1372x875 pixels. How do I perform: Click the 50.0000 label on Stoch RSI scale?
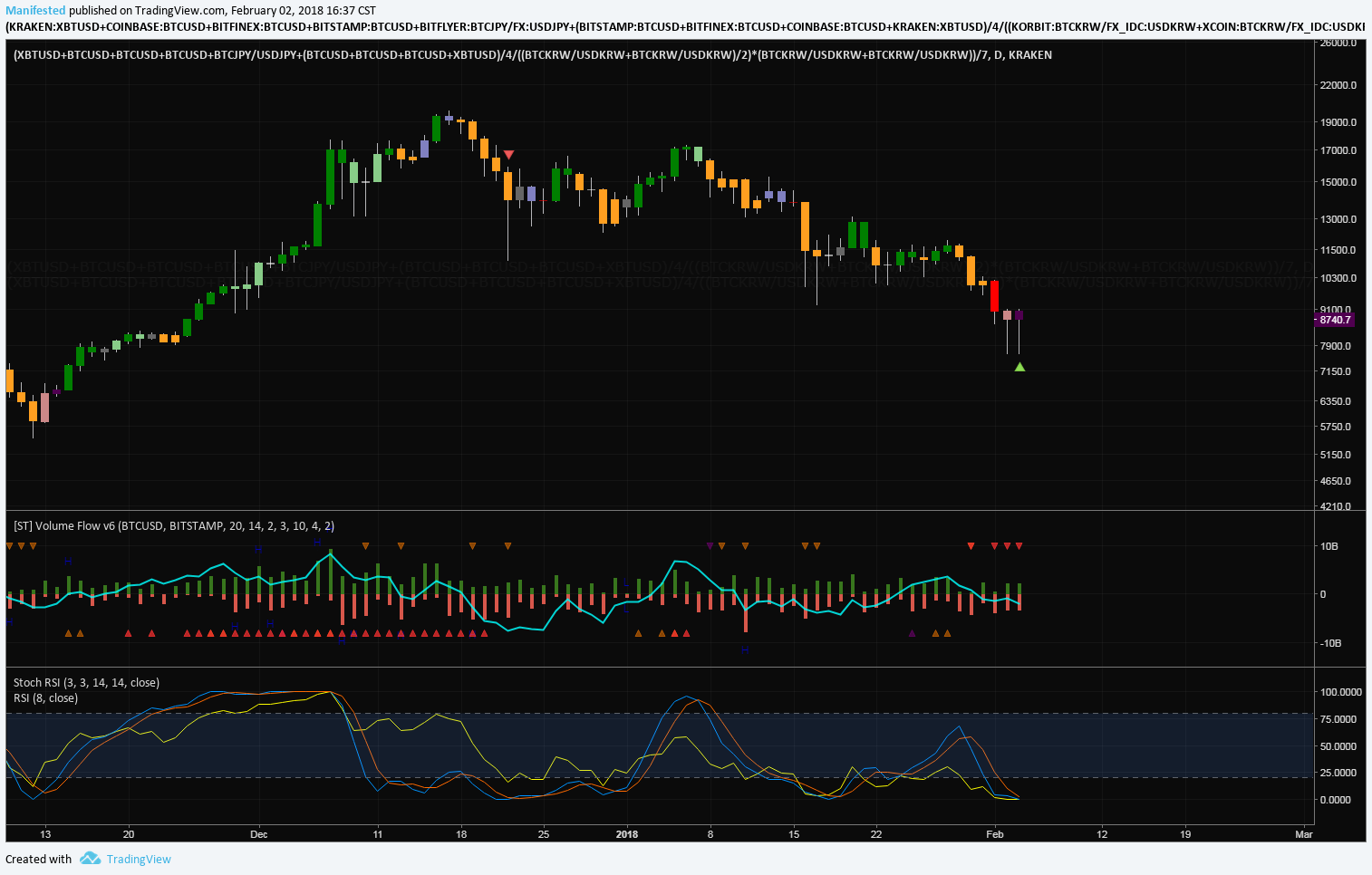[1338, 746]
